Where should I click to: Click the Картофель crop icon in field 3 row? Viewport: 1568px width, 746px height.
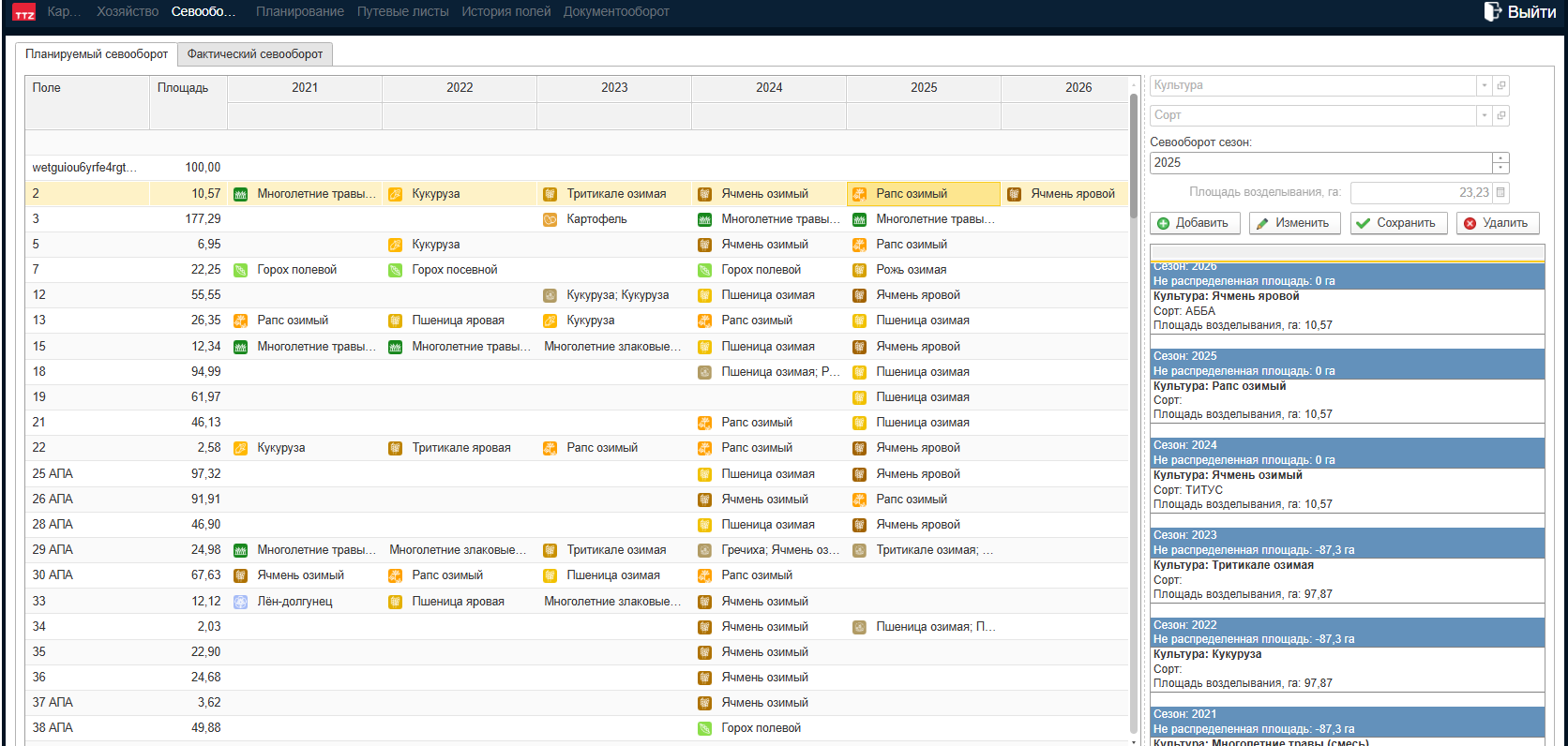(550, 219)
